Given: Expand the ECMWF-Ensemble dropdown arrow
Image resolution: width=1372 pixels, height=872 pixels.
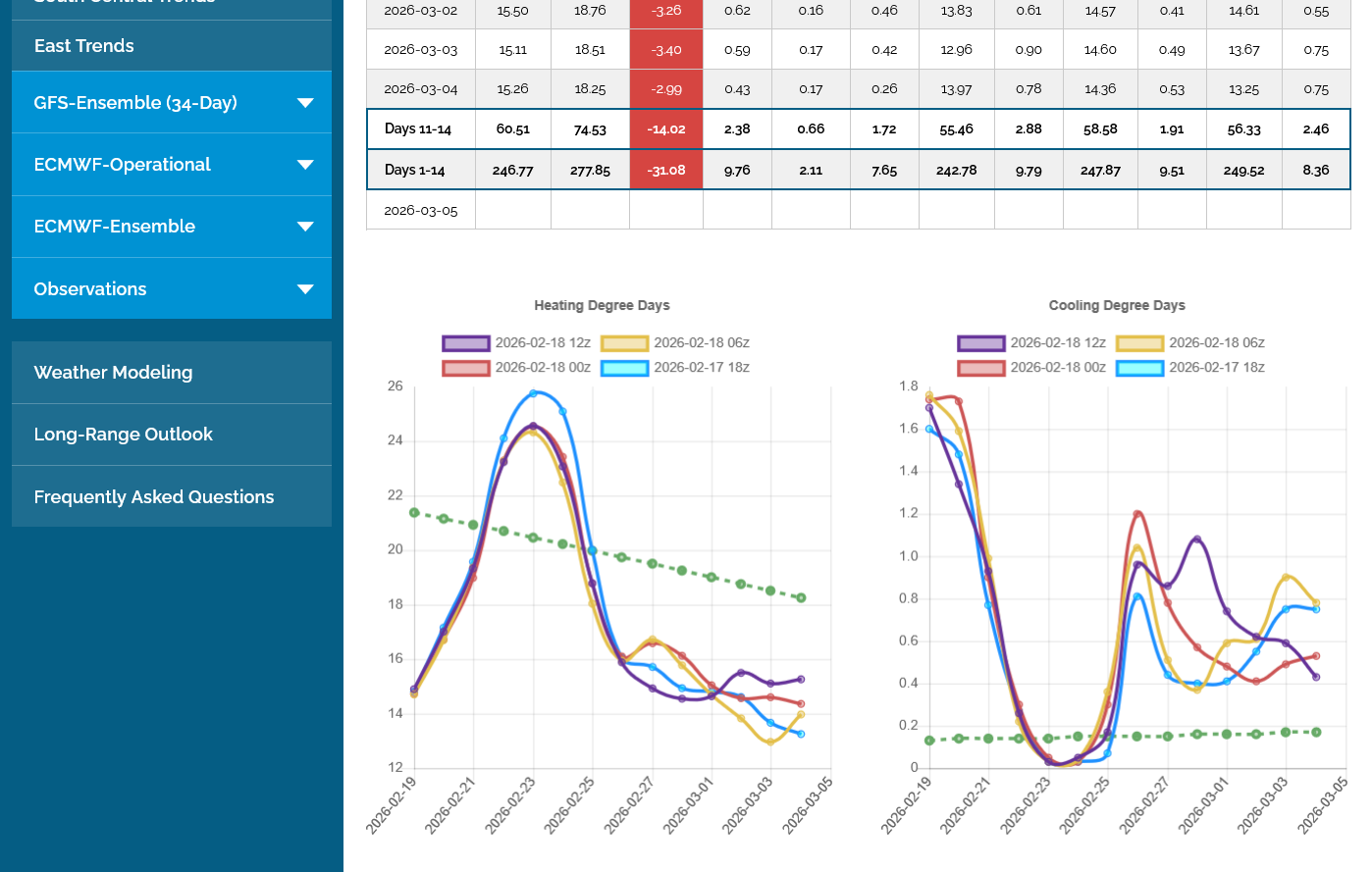Looking at the screenshot, I should (305, 227).
